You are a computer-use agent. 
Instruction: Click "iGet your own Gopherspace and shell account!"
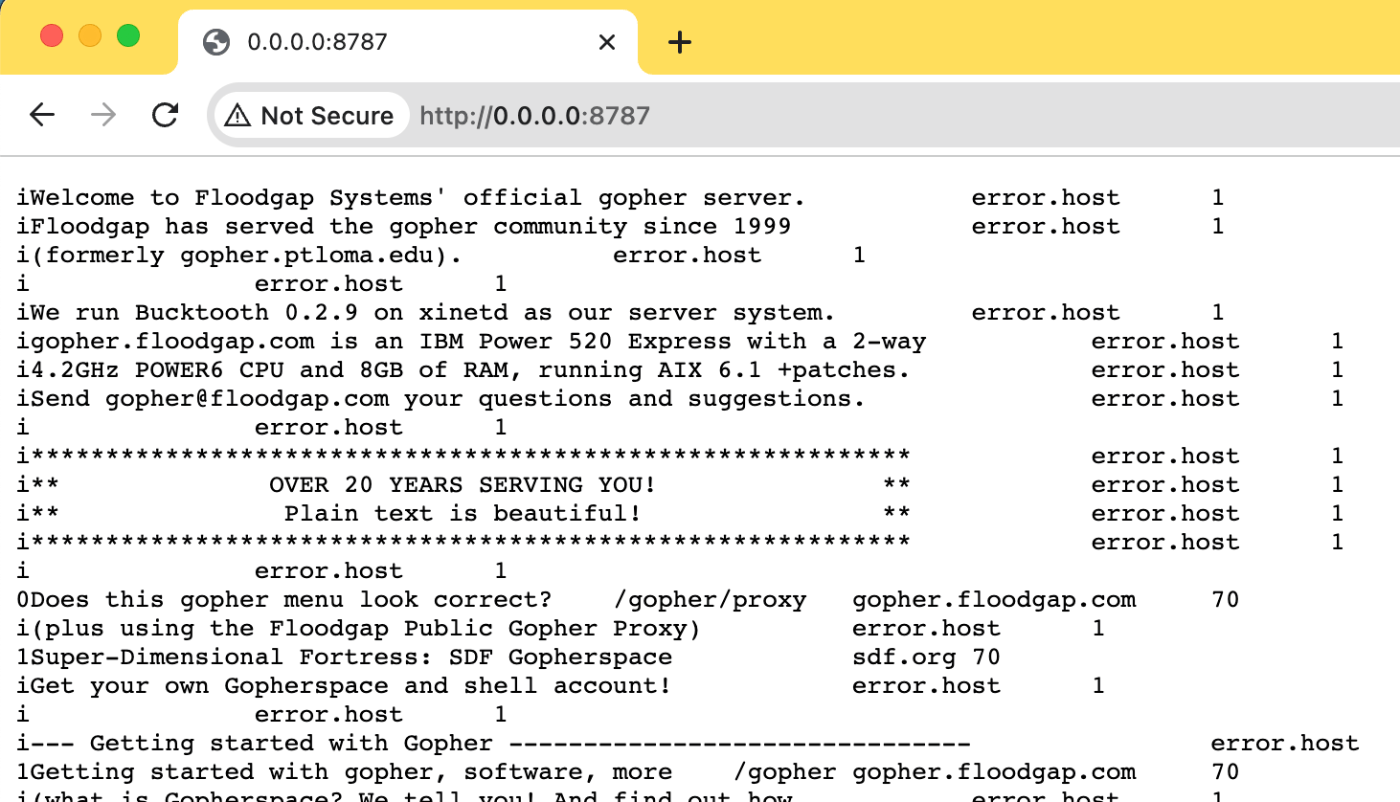pyautogui.click(x=344, y=687)
